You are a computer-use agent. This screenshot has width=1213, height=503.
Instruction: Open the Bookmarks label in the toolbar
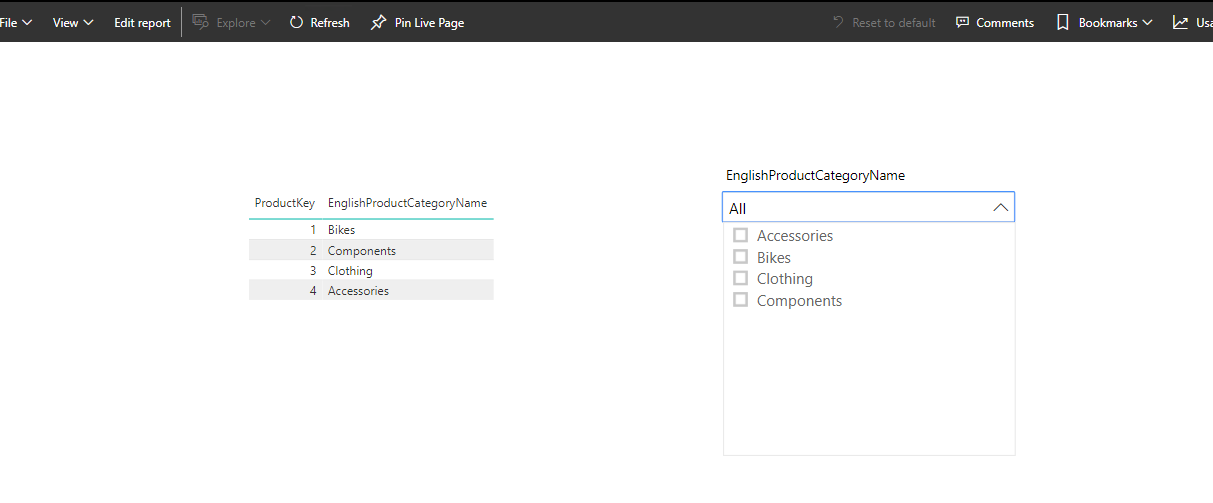[1108, 22]
